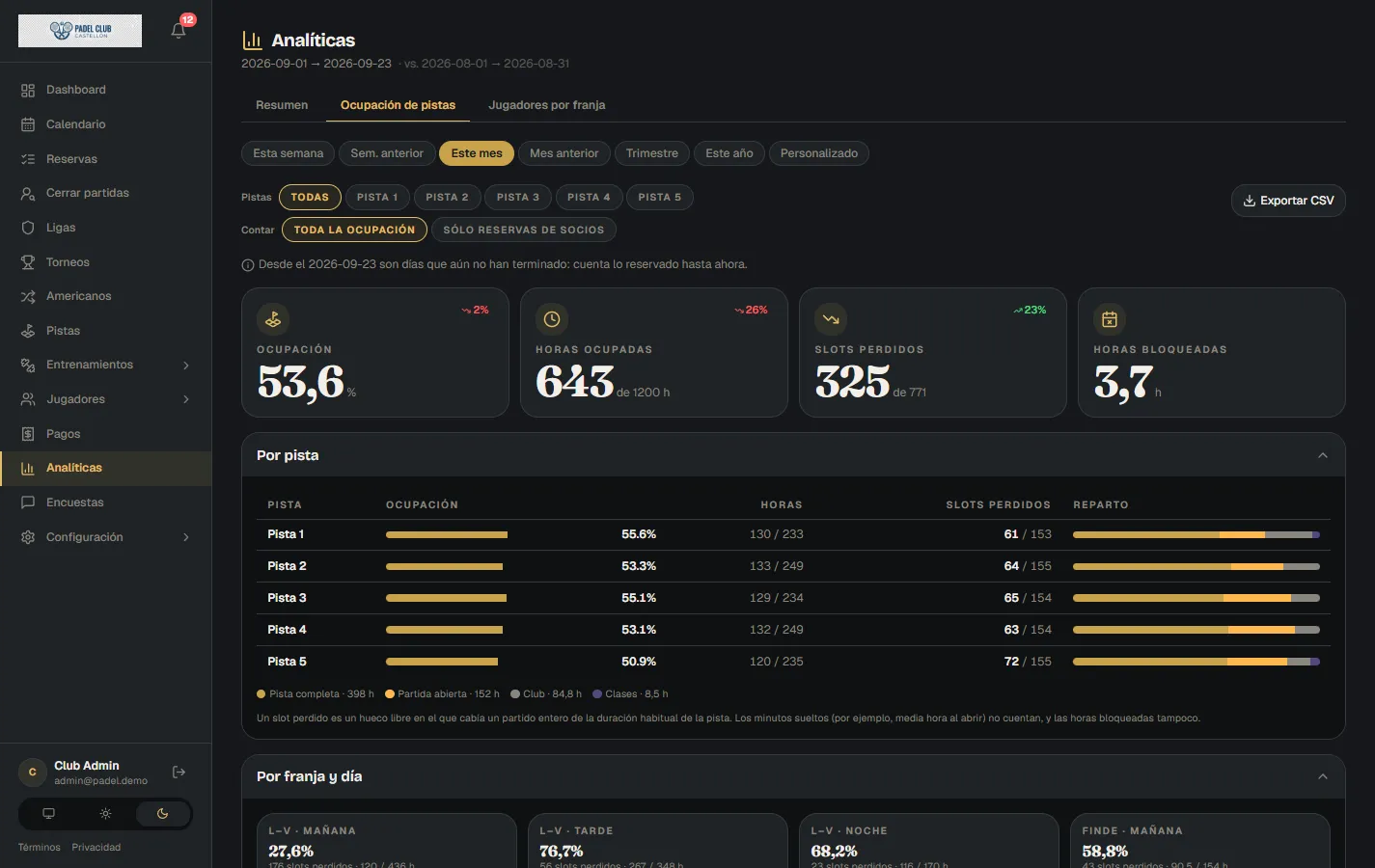Open the Jugadores por franja tab
1375x868 pixels.
click(x=547, y=105)
